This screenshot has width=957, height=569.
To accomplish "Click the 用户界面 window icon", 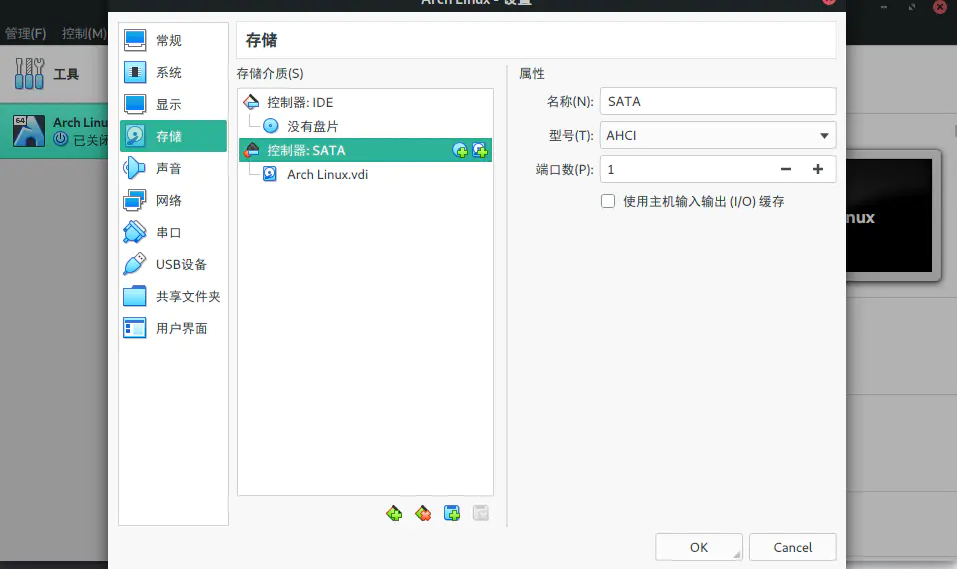I will pyautogui.click(x=134, y=328).
